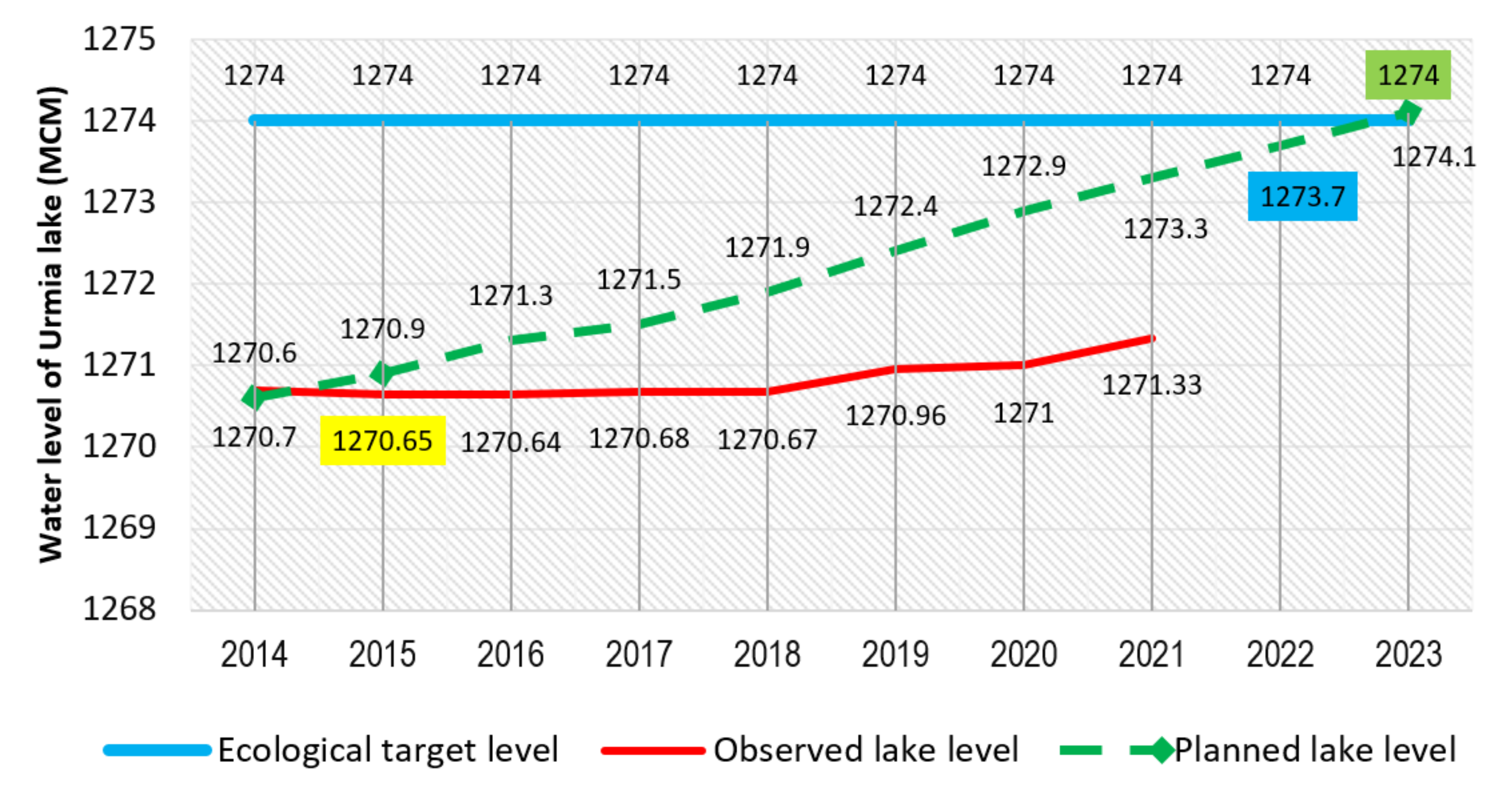Select the Ecological target level legend text
The height and width of the screenshot is (795, 1512).
coord(388,750)
